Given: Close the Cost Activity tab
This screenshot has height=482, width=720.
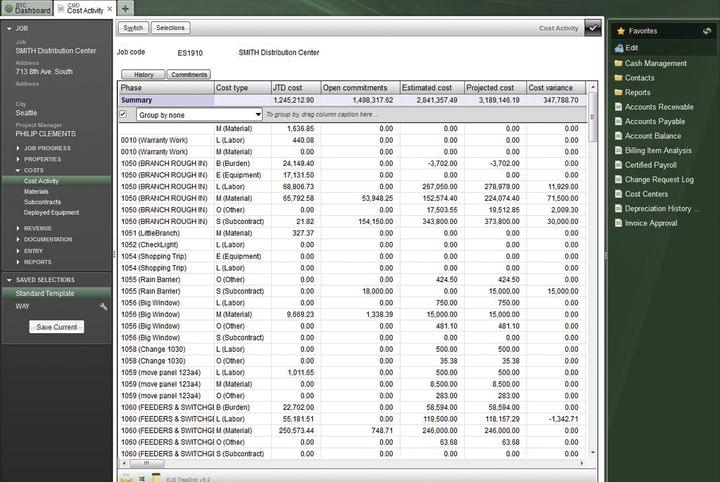Looking at the screenshot, I should tap(110, 8).
